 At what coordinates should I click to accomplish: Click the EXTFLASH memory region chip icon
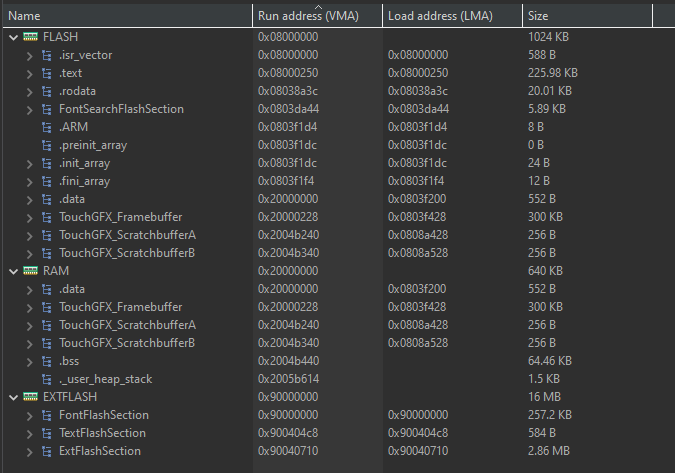pyautogui.click(x=30, y=397)
